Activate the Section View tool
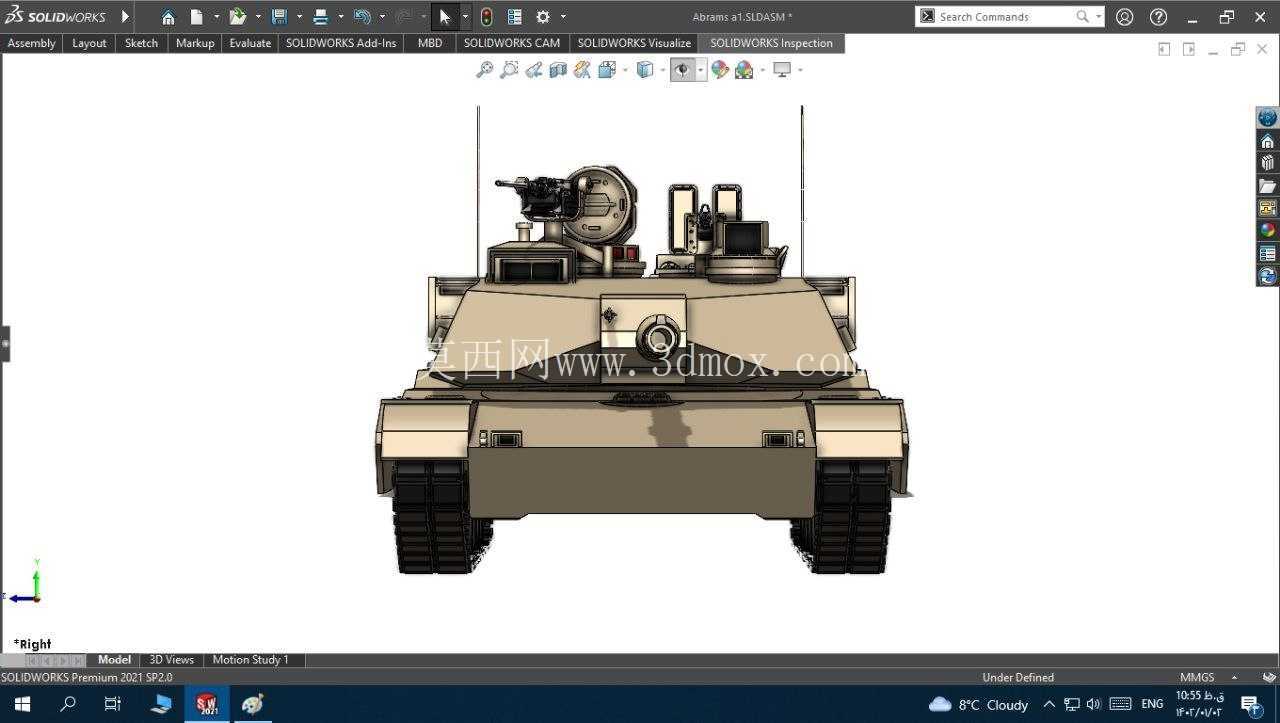Image resolution: width=1280 pixels, height=723 pixels. point(558,70)
